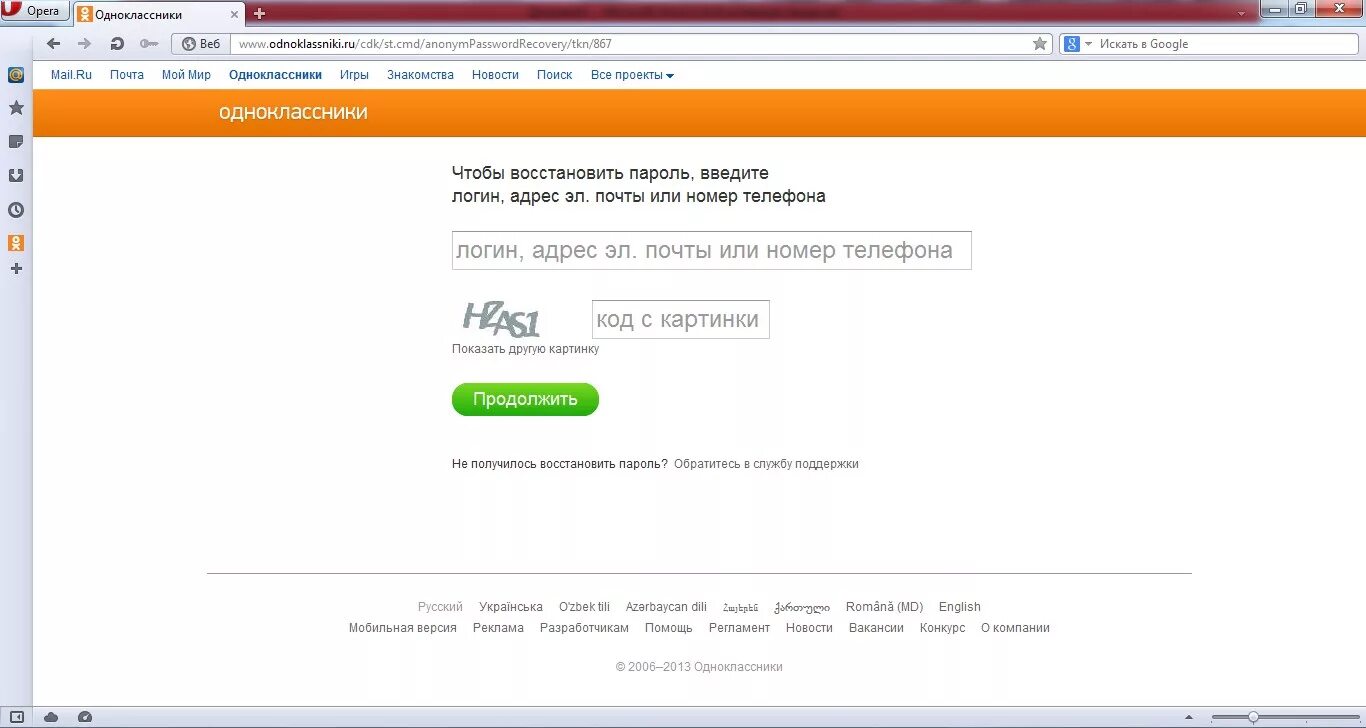Add a panel with sidebar plus icon
Viewport: 1366px width, 728px height.
click(x=16, y=269)
